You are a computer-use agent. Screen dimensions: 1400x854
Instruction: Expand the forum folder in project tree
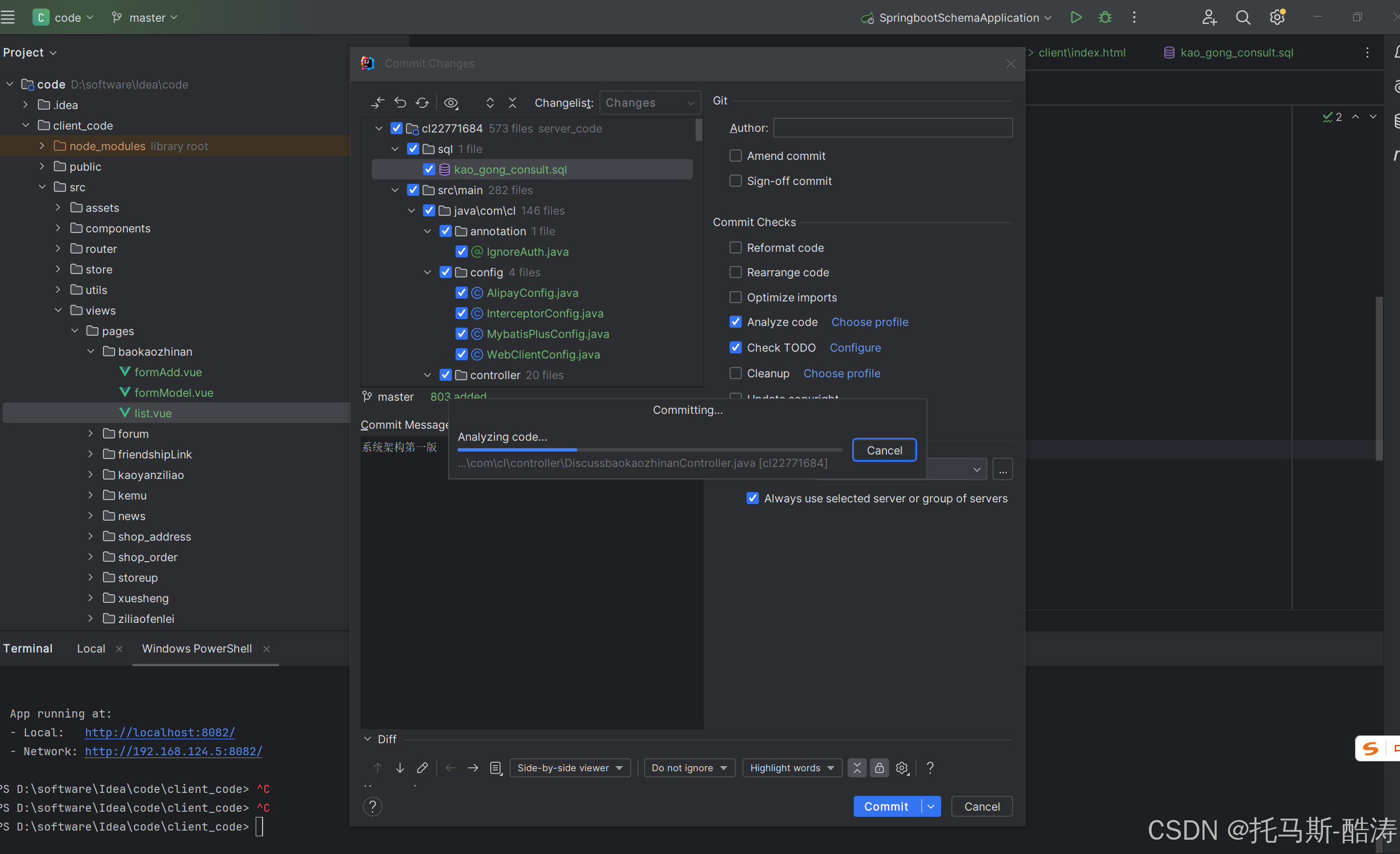click(90, 434)
